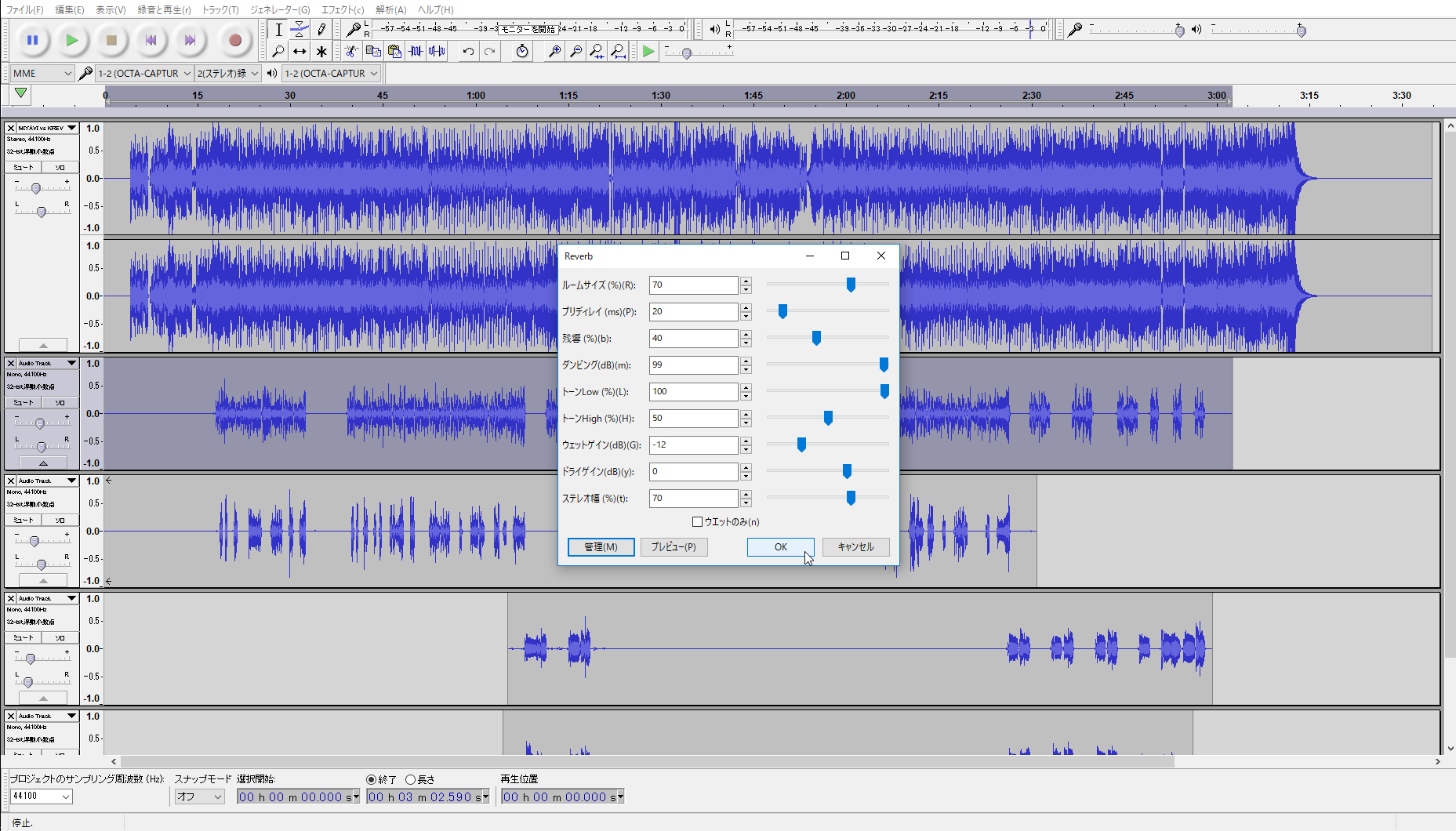Click the playback meter speaker icon
The image size is (1456, 831).
[714, 30]
